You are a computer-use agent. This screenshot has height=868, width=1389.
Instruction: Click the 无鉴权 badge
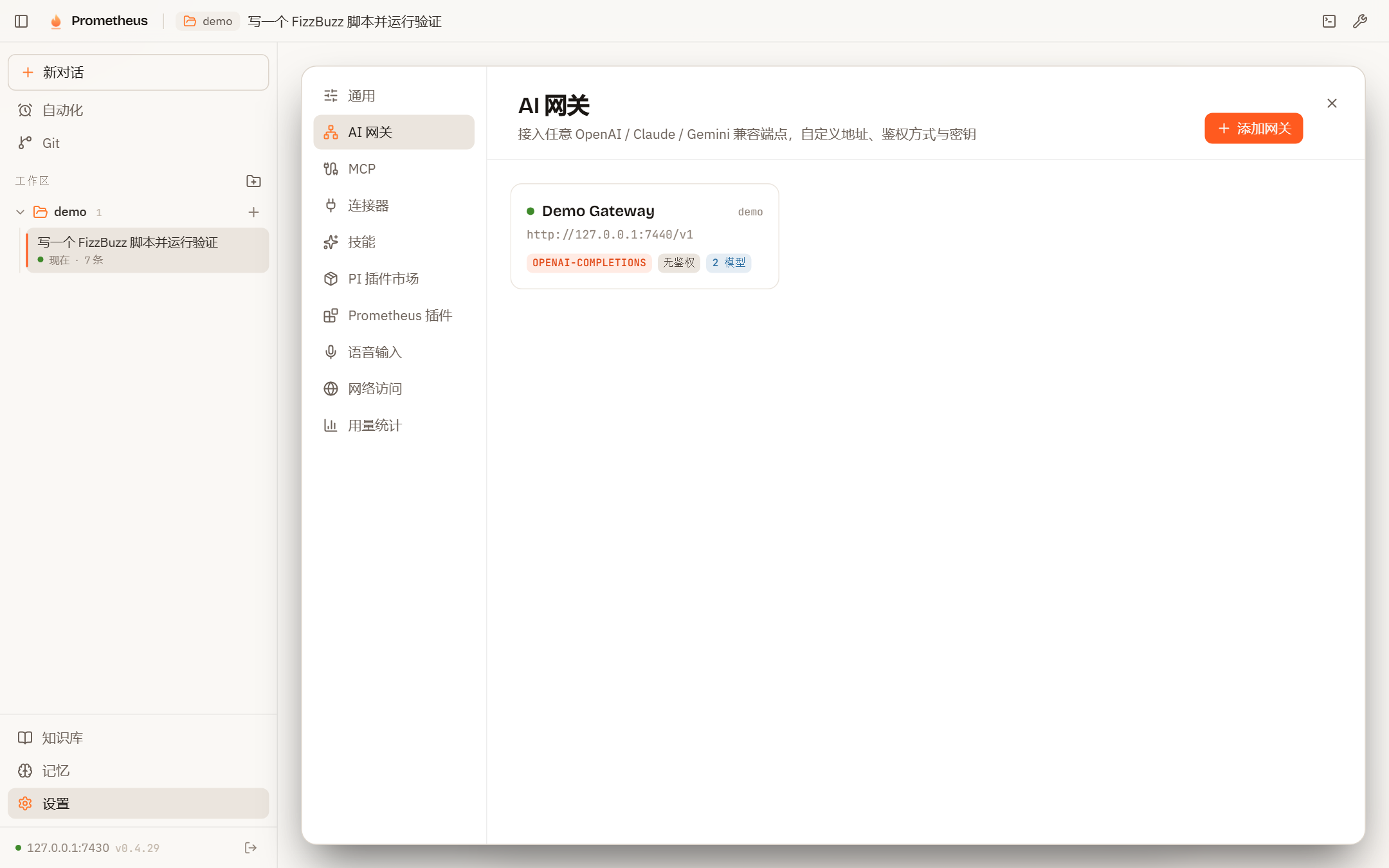[x=679, y=263]
